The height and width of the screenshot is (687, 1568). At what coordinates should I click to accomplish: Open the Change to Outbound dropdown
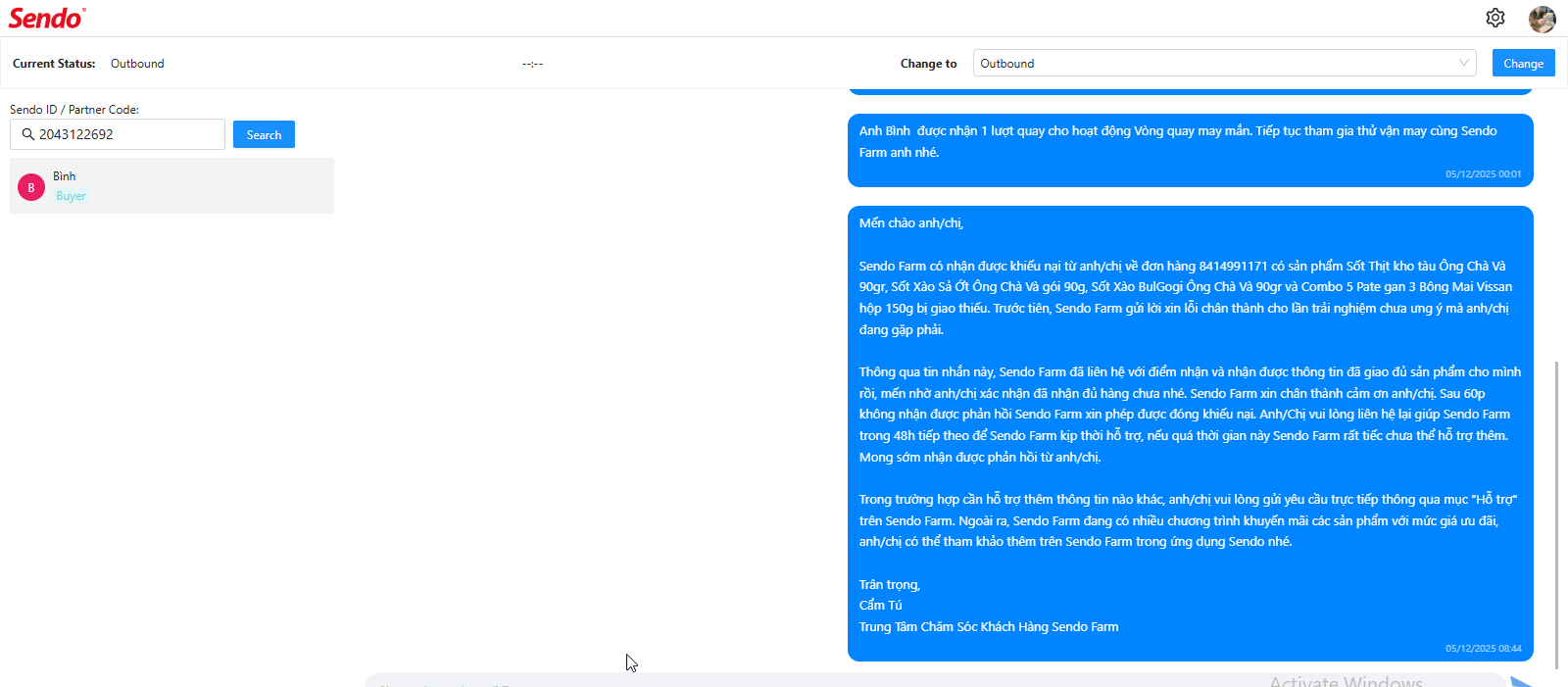(1224, 63)
